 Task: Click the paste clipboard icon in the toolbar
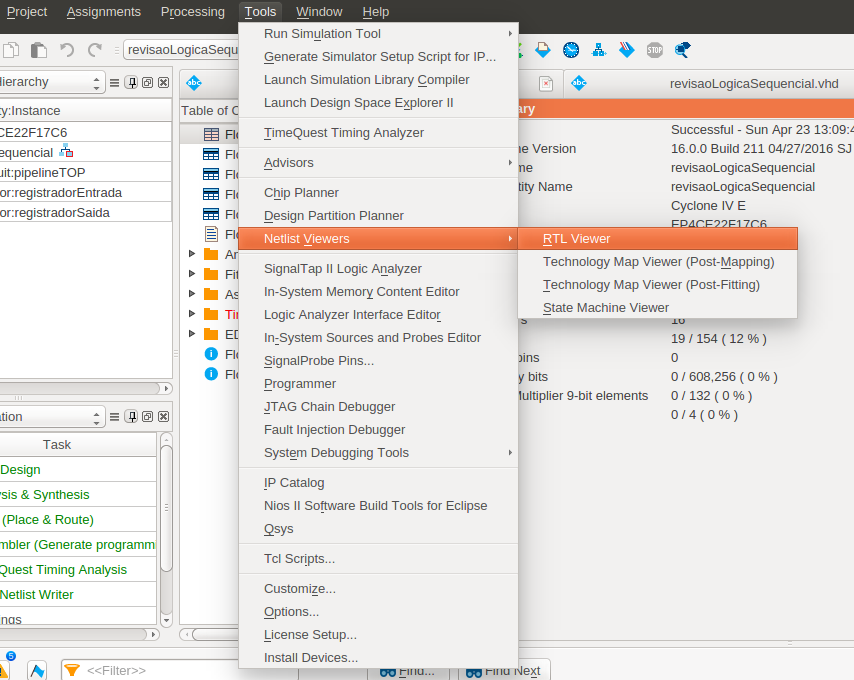39,50
